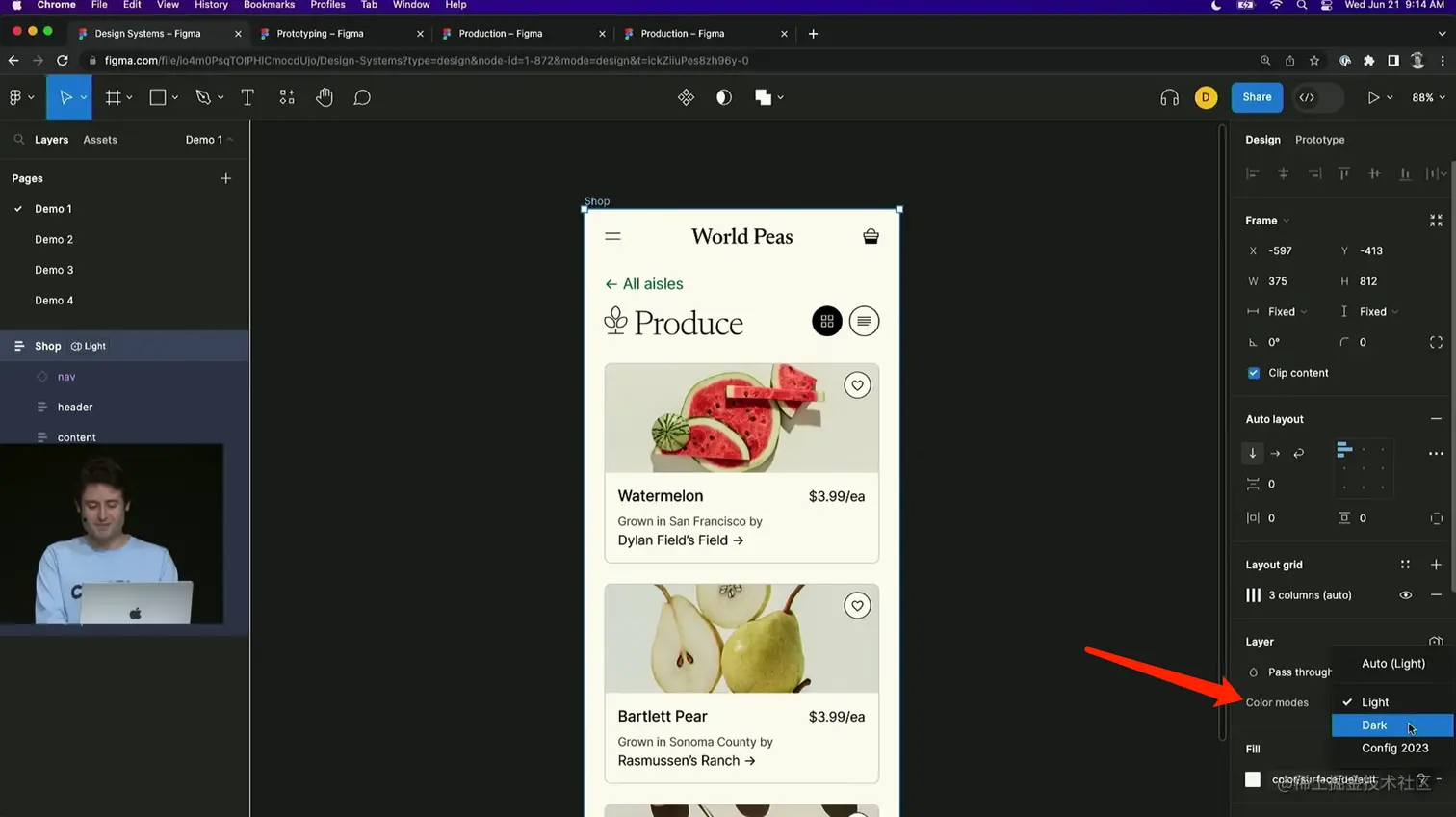Favorite the Watermelon card
The height and width of the screenshot is (817, 1456).
pos(857,385)
